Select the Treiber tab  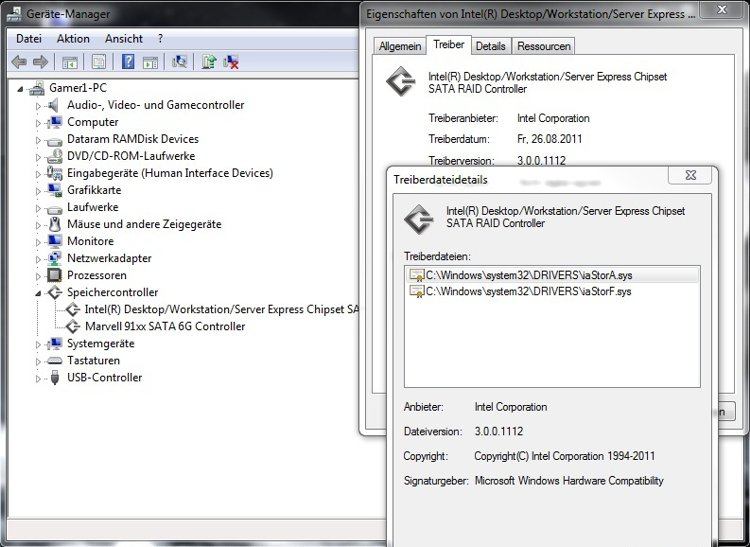pyautogui.click(x=449, y=44)
